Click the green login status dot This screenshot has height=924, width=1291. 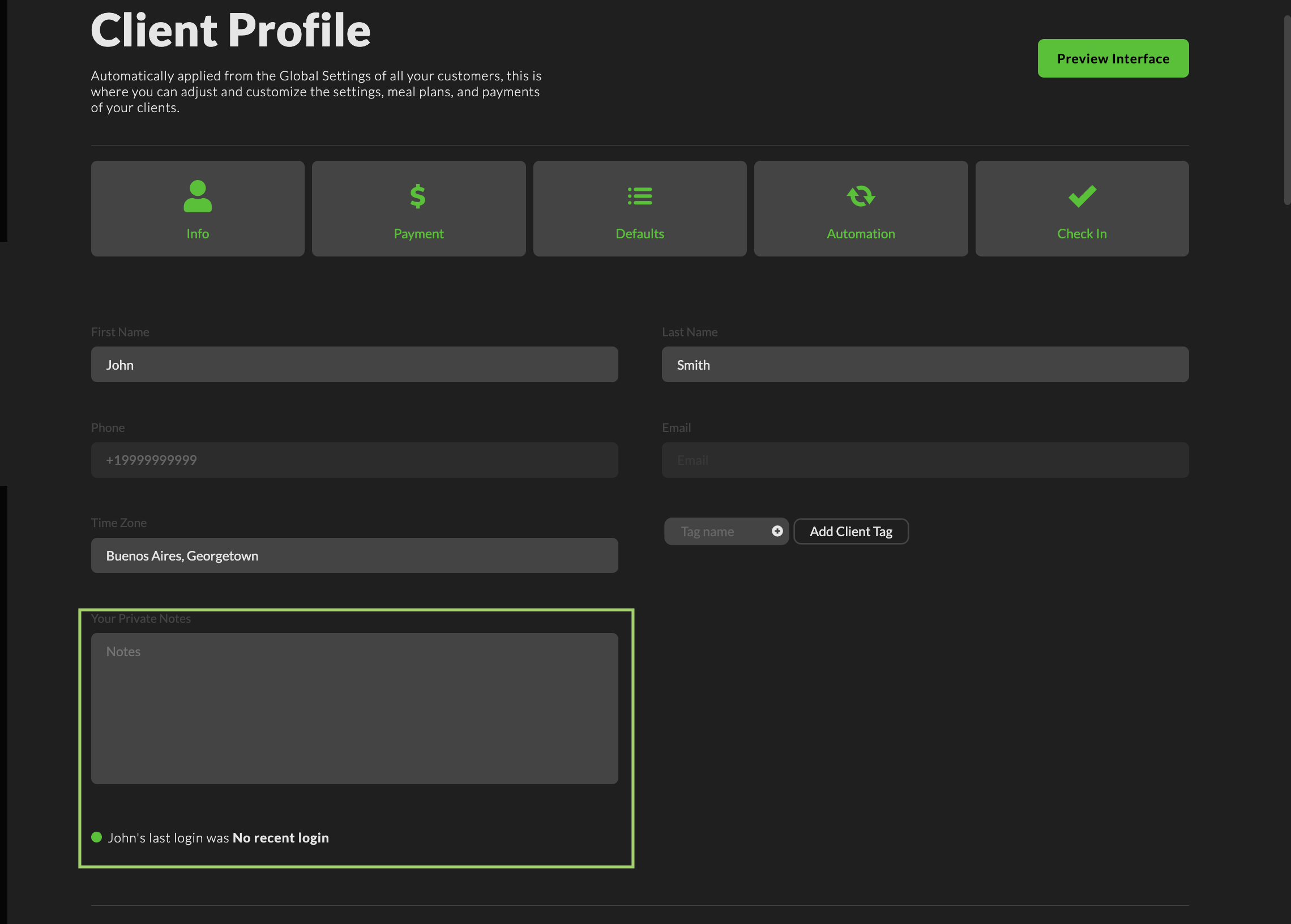click(x=97, y=837)
